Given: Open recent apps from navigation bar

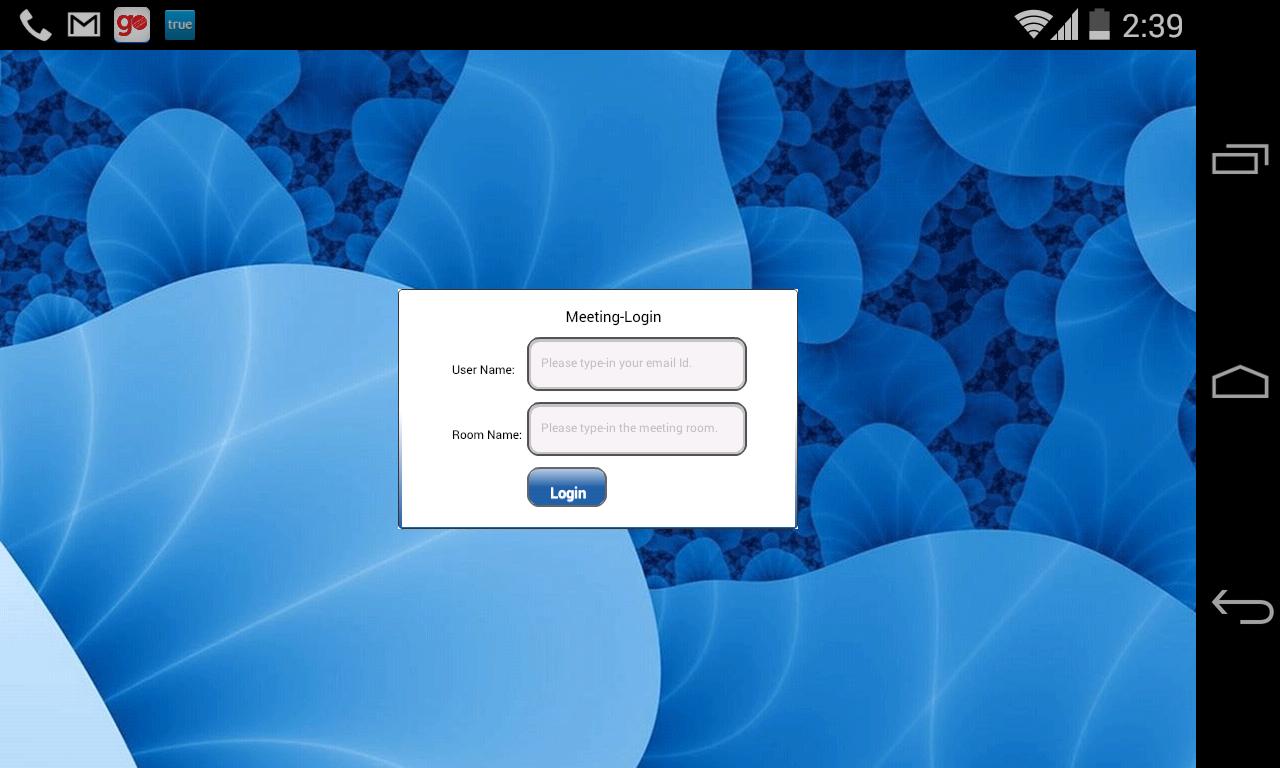Looking at the screenshot, I should 1240,160.
